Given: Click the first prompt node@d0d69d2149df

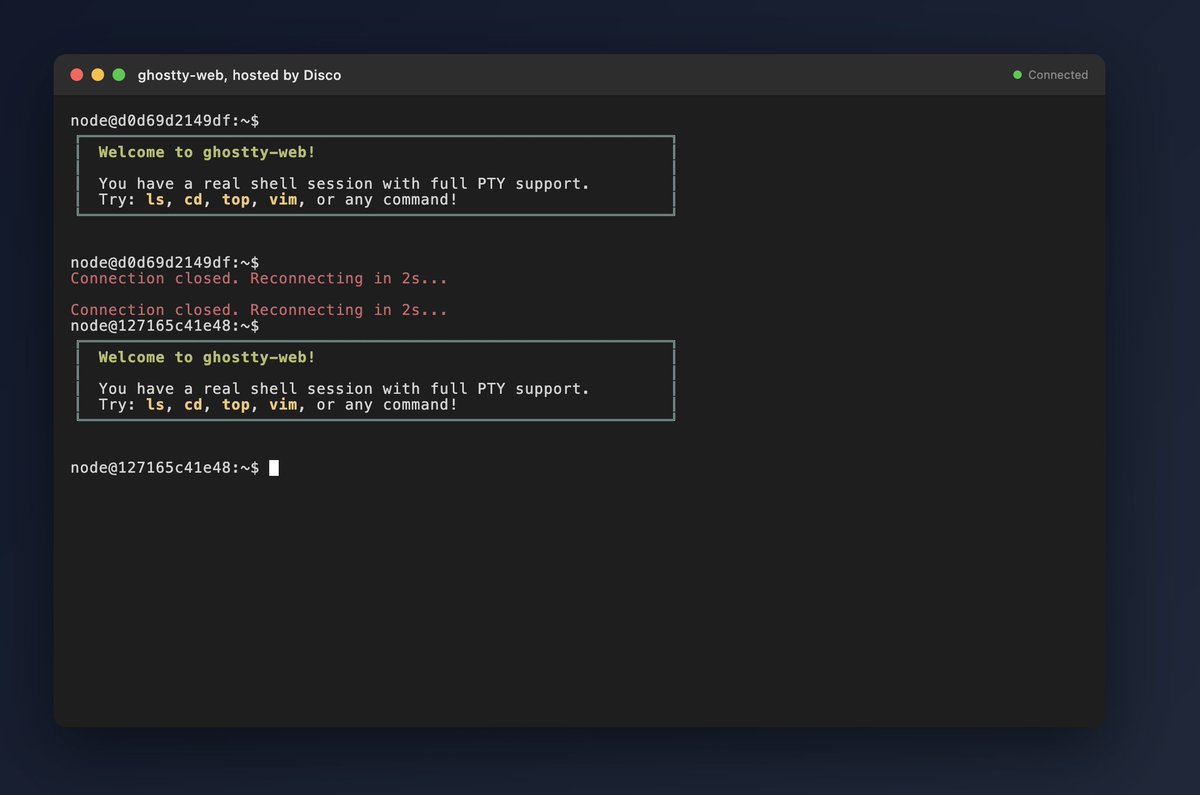Looking at the screenshot, I should tap(165, 121).
